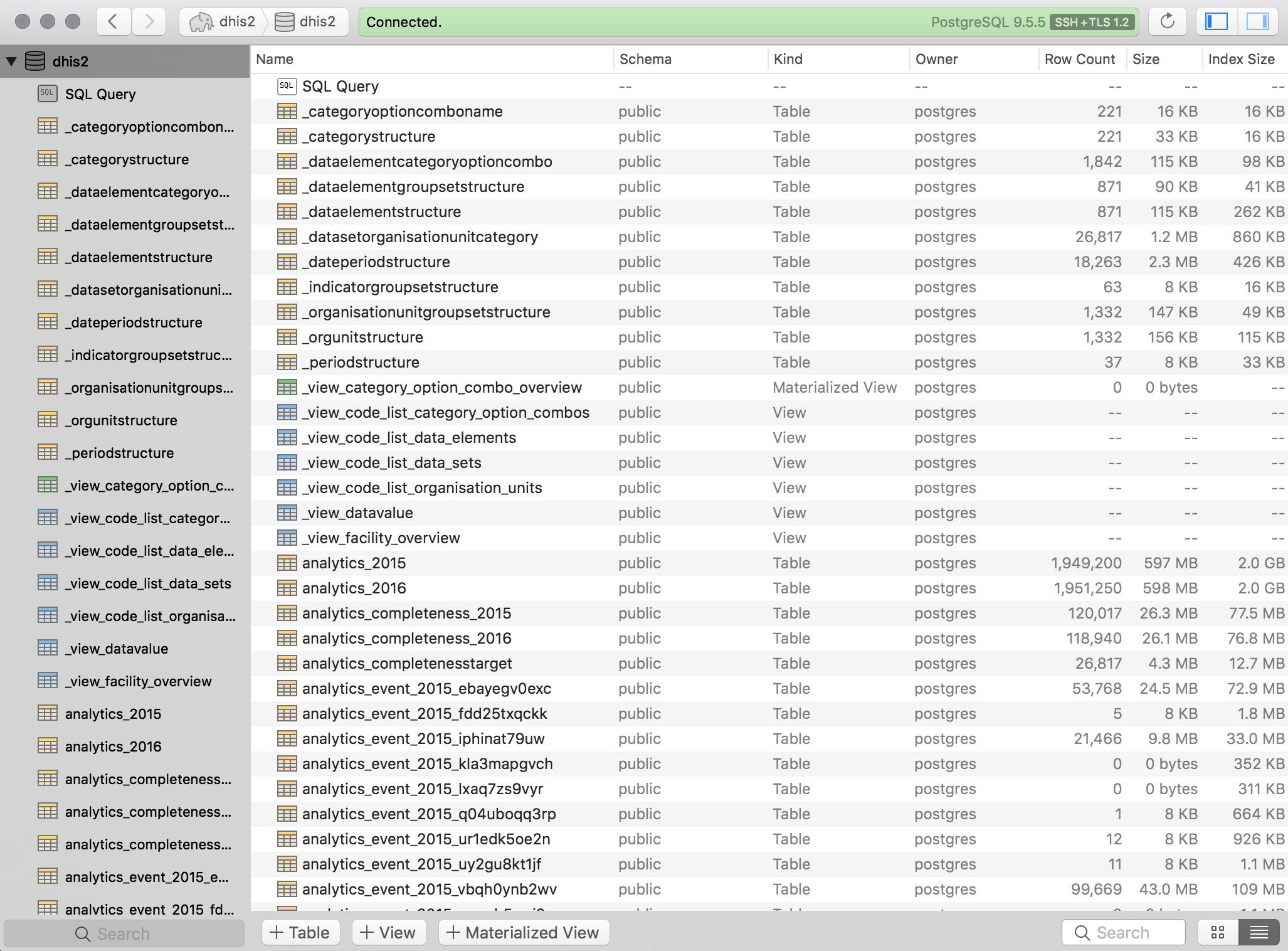1288x951 pixels.
Task: Sort by the Kind column header
Action: coord(788,59)
